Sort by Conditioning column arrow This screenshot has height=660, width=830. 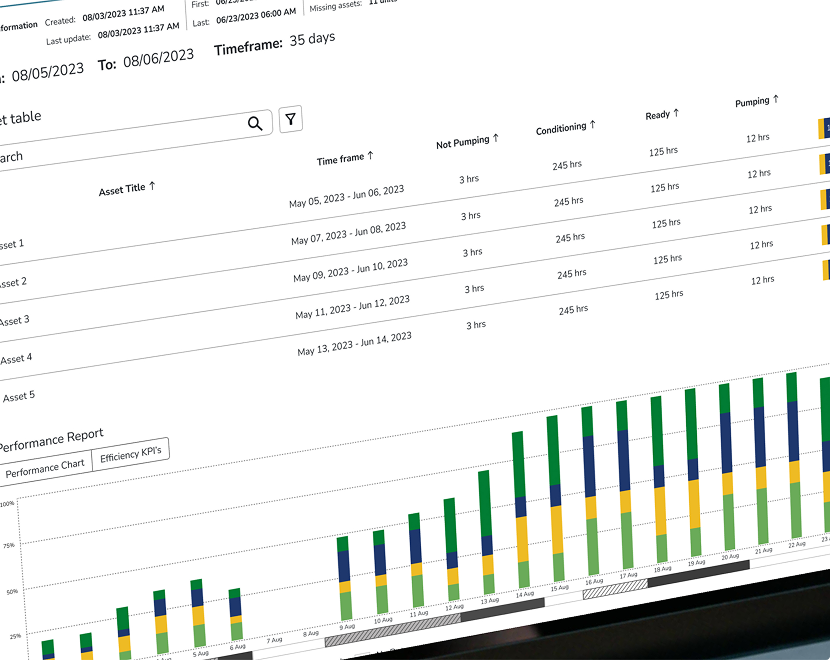click(x=593, y=124)
